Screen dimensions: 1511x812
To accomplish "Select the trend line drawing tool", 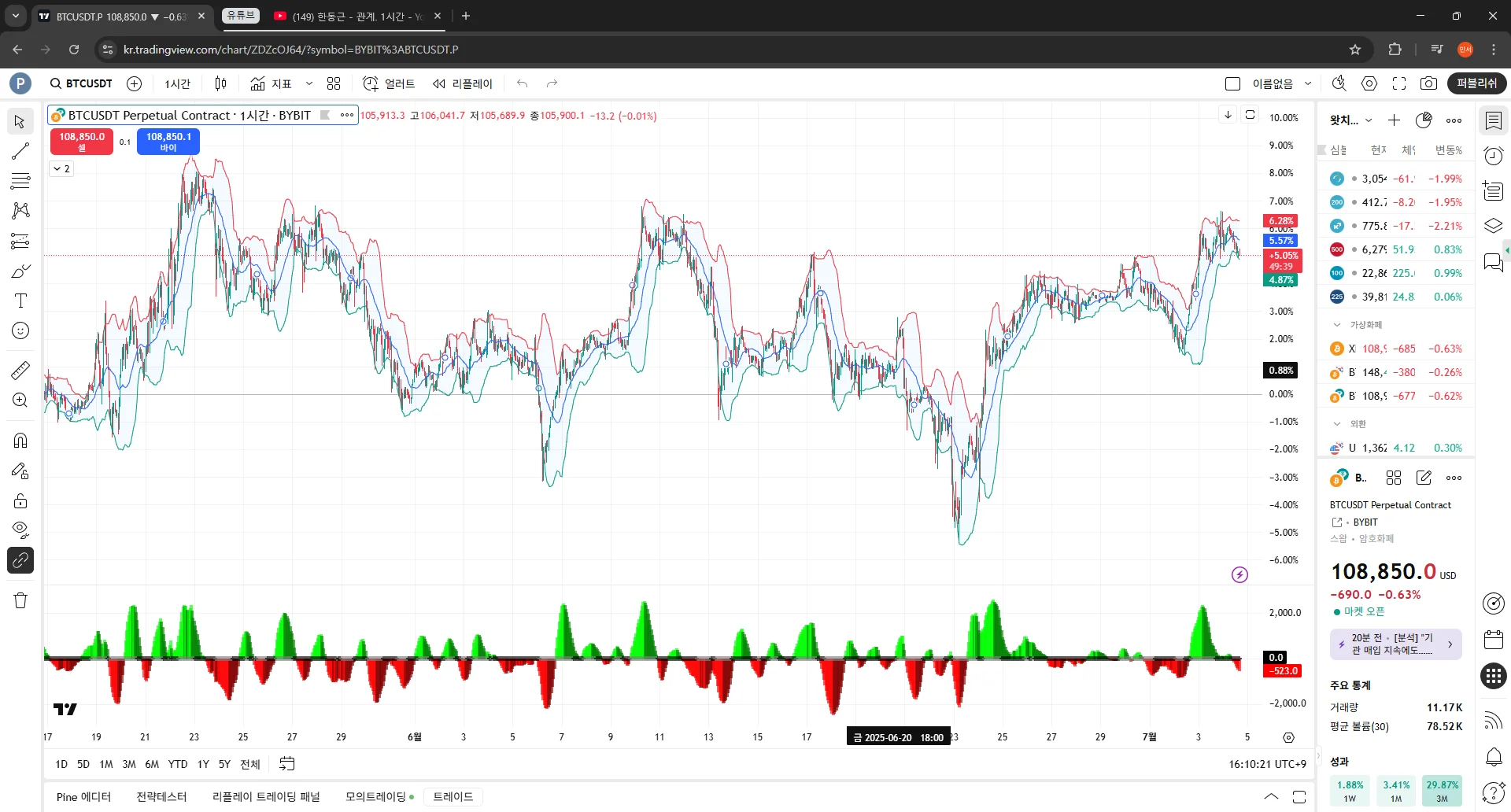I will pos(20,151).
